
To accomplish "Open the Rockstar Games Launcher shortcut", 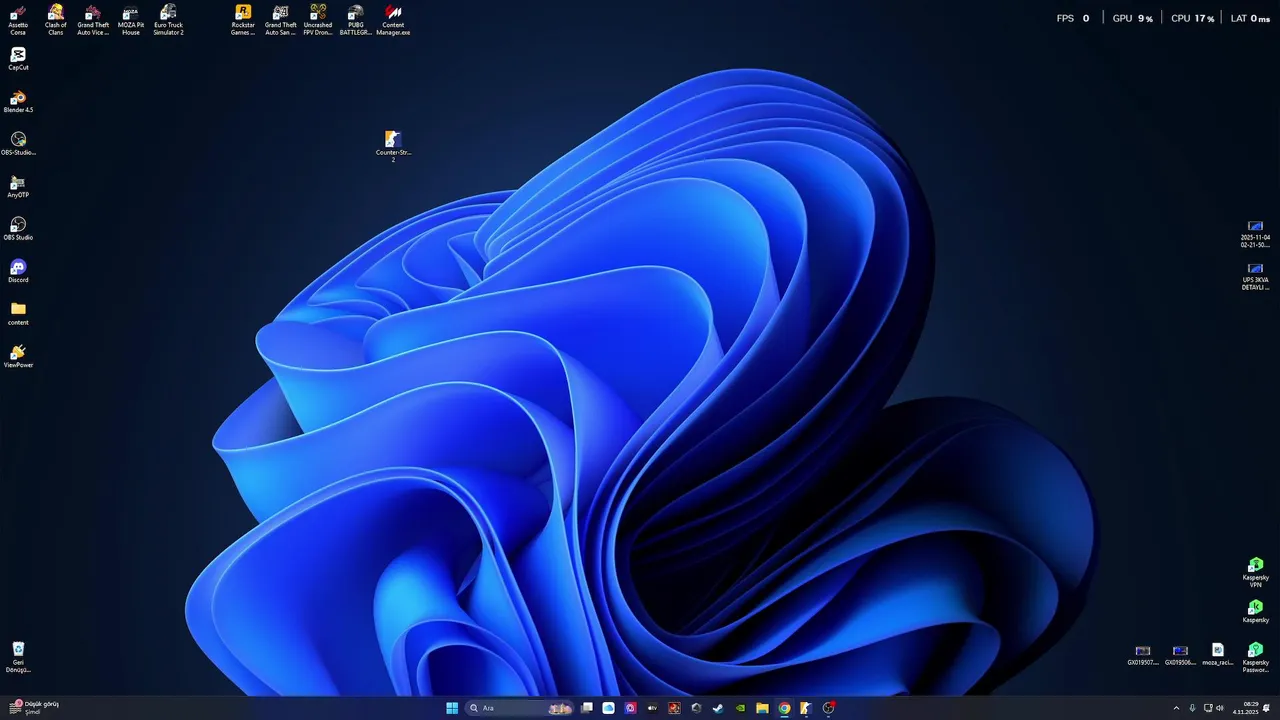I will tap(243, 20).
